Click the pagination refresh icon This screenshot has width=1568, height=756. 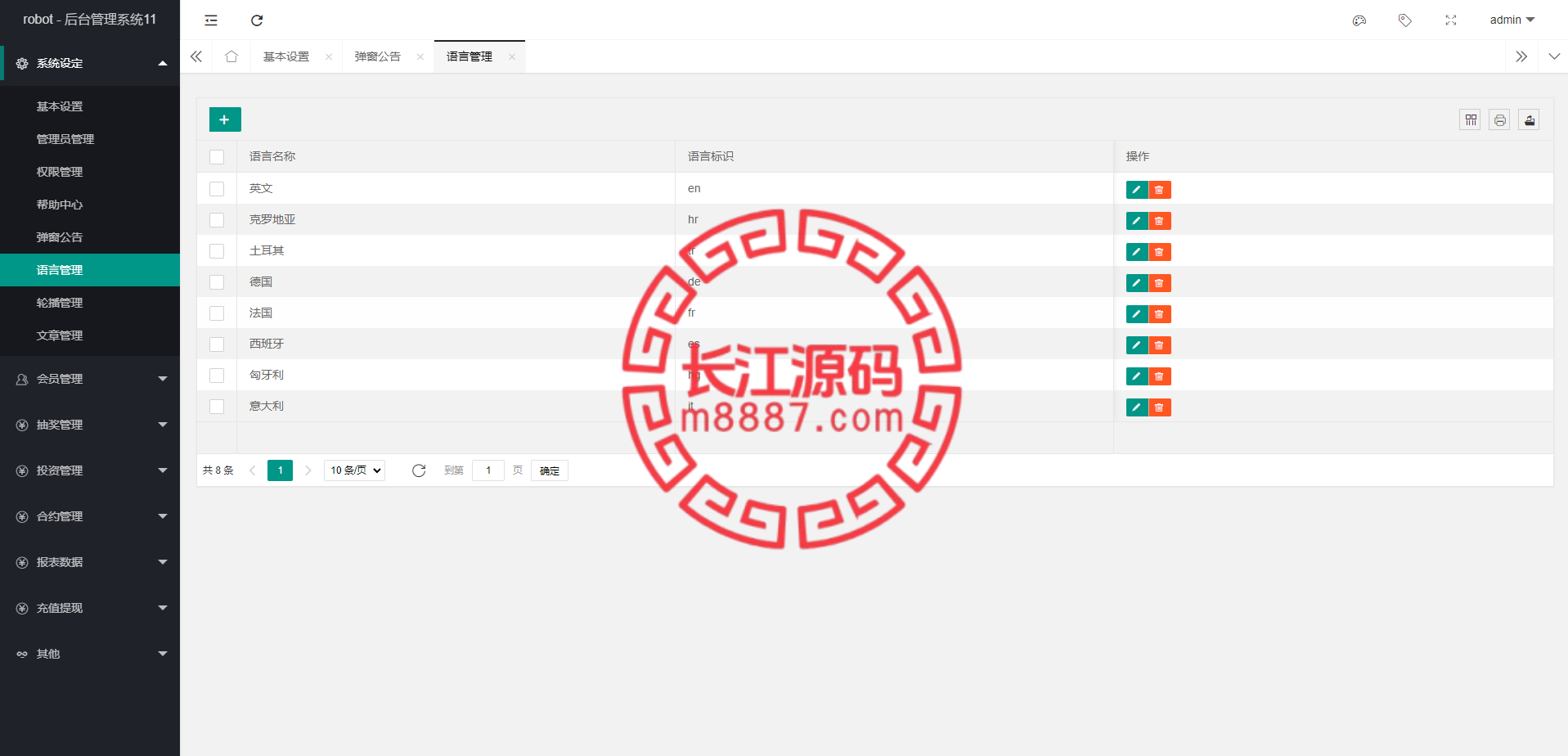[x=419, y=470]
